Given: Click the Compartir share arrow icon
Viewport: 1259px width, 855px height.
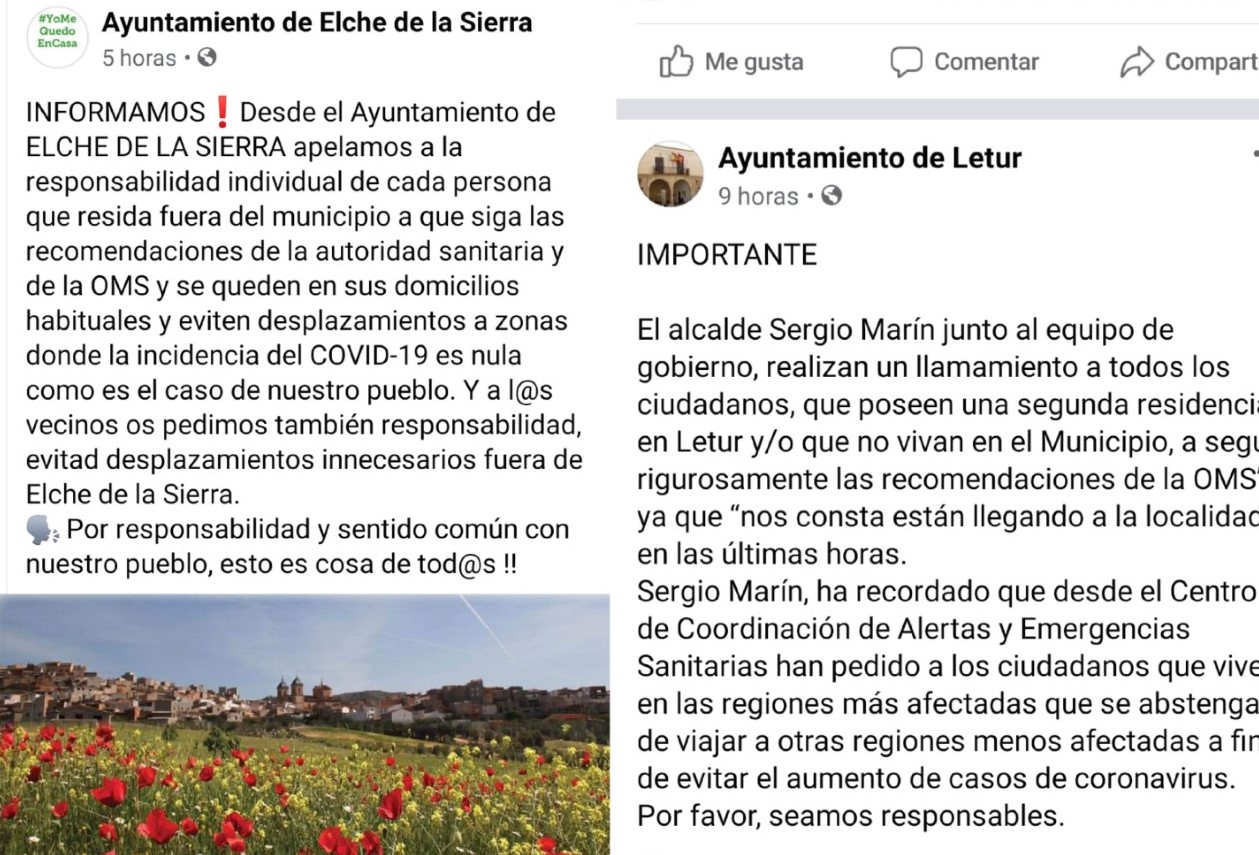Looking at the screenshot, I should [x=1137, y=62].
